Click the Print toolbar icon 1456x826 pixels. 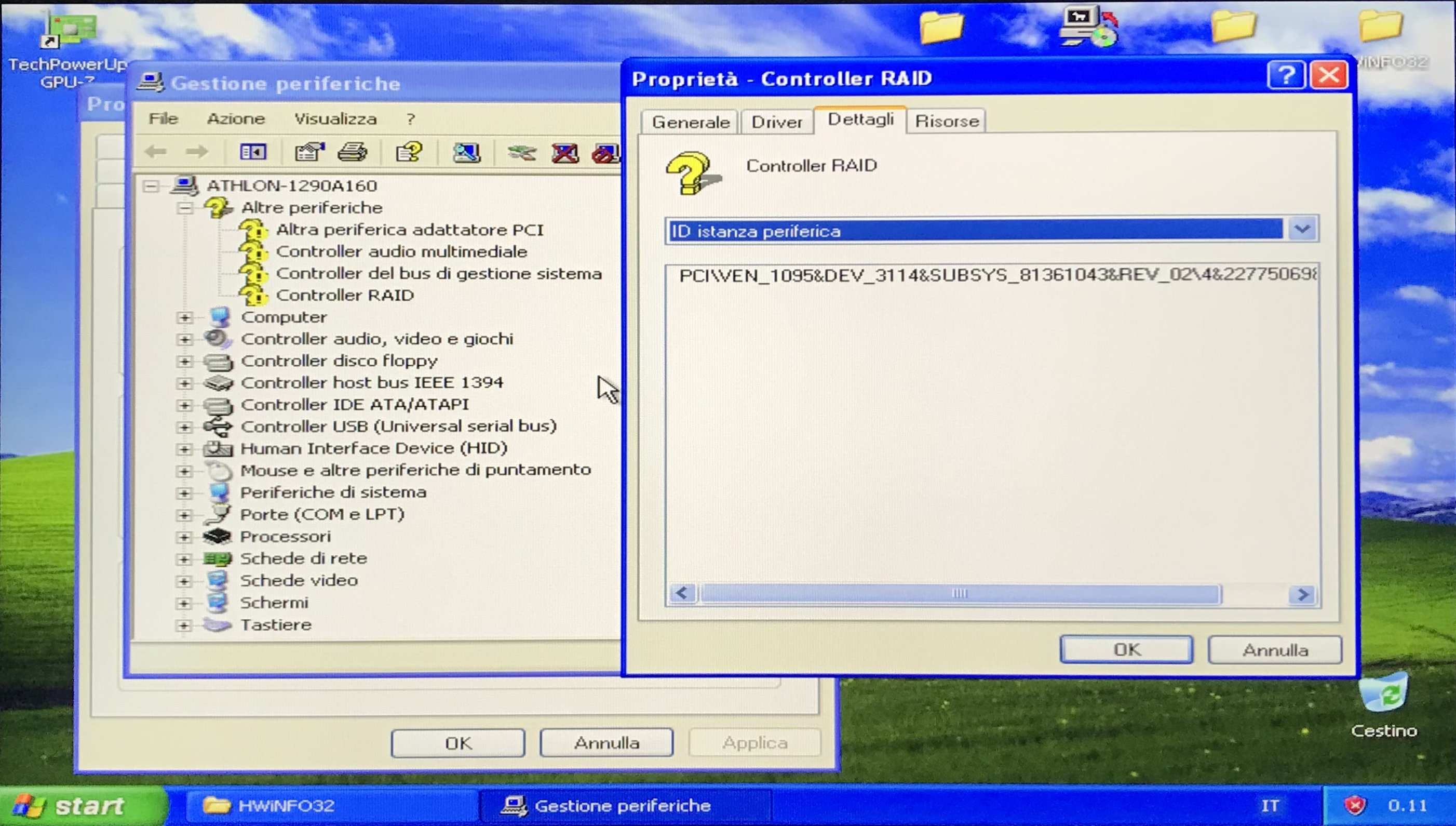tap(353, 152)
